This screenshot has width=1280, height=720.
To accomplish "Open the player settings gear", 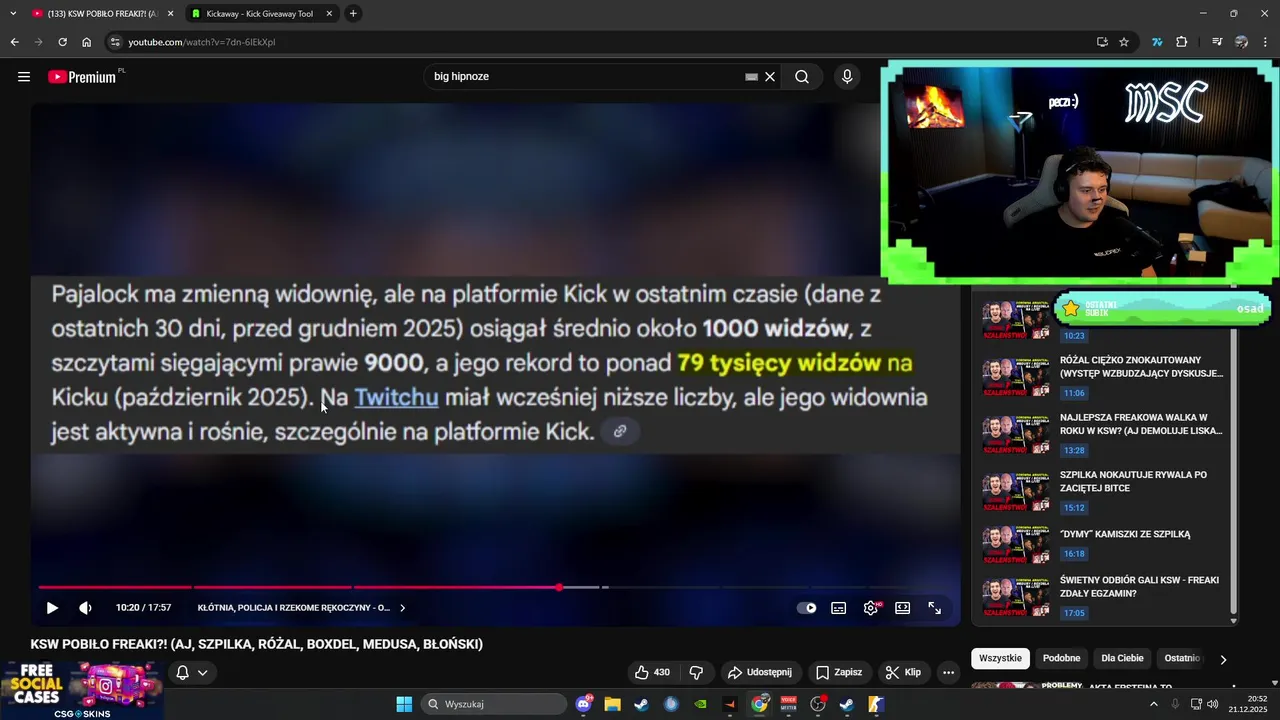I will (x=871, y=608).
